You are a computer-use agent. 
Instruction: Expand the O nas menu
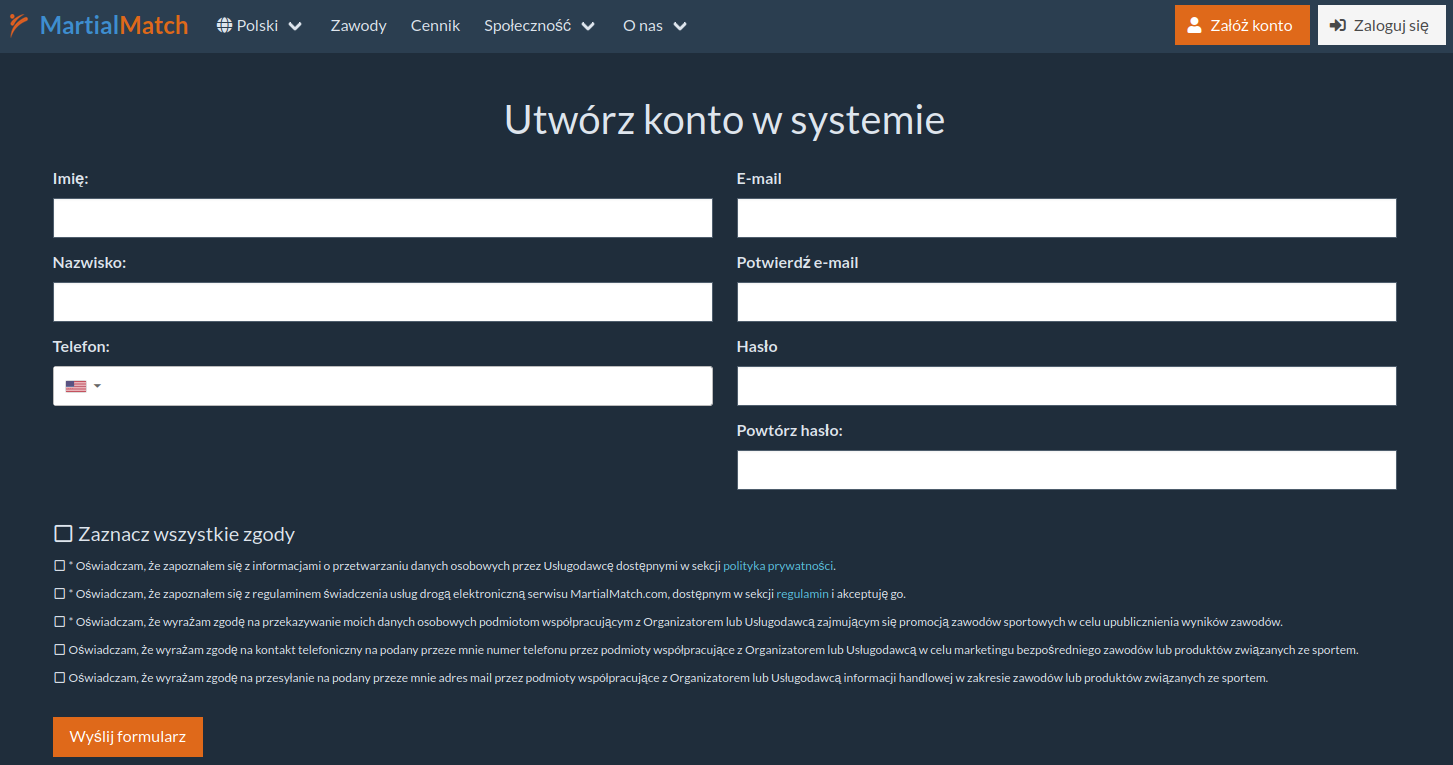pyautogui.click(x=654, y=26)
